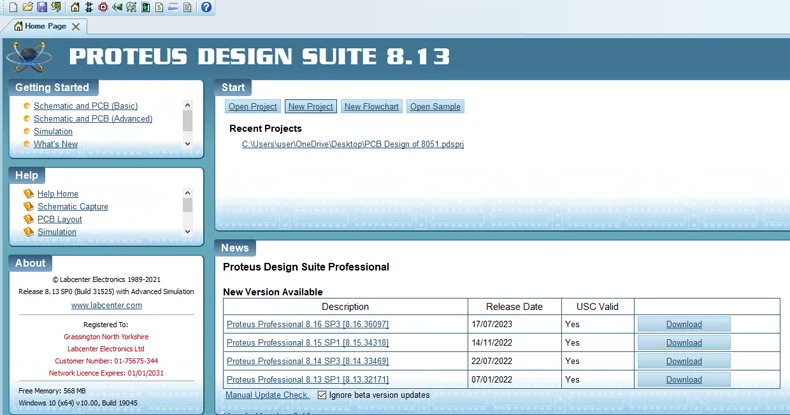
Task: Open the Schematic Capture help link
Action: [73, 206]
